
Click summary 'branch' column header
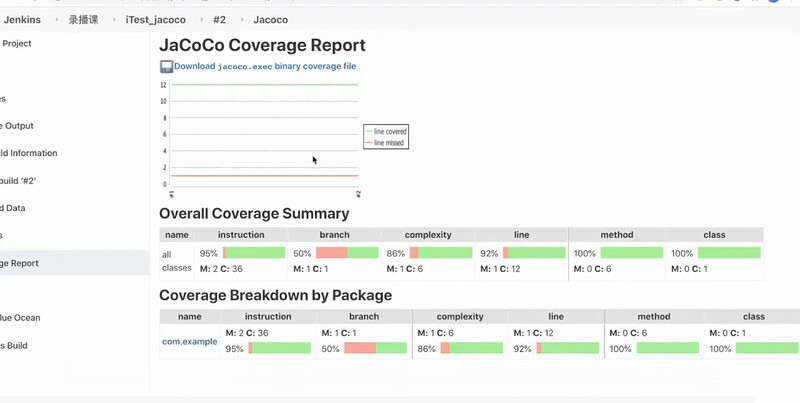[334, 235]
